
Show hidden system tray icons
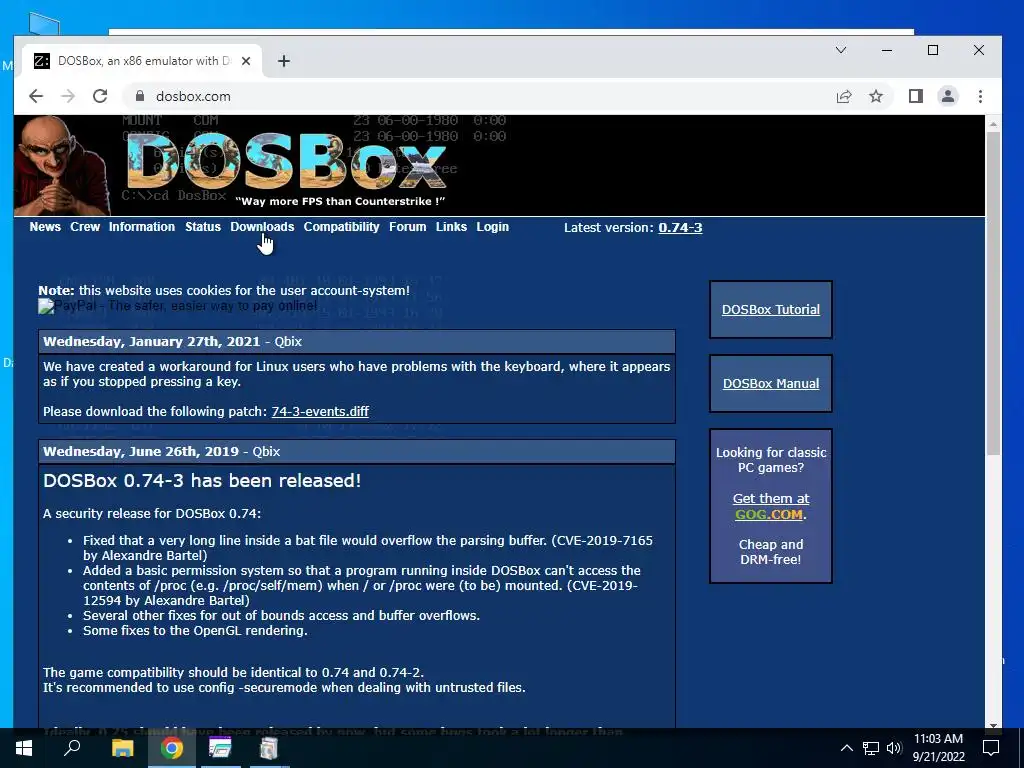point(846,748)
